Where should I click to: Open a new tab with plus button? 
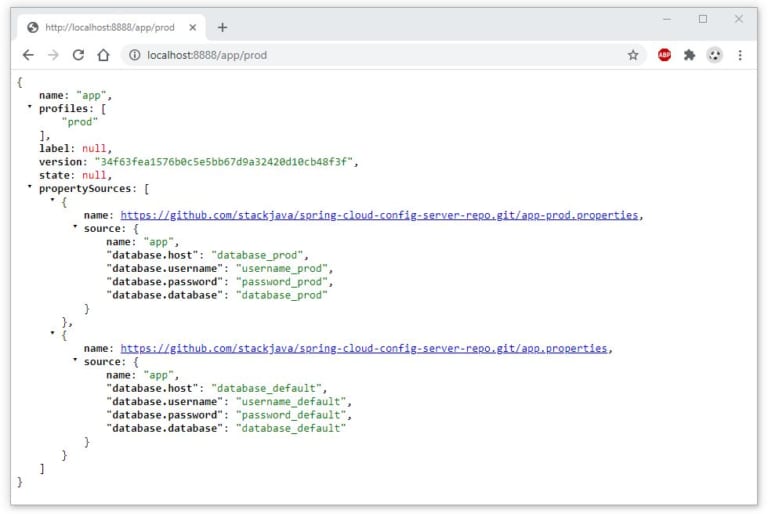coord(222,27)
